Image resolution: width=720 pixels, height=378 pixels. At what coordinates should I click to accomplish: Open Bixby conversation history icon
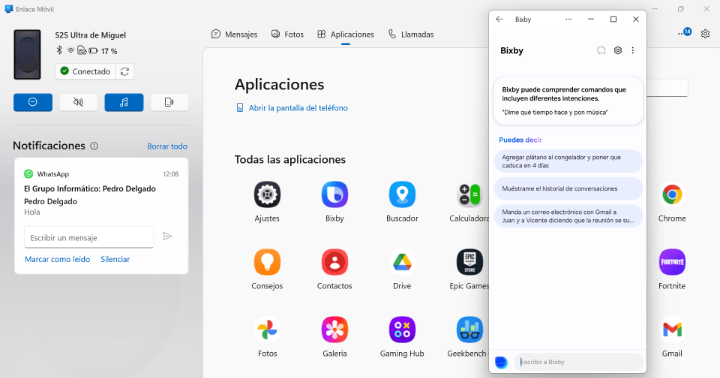coord(601,51)
